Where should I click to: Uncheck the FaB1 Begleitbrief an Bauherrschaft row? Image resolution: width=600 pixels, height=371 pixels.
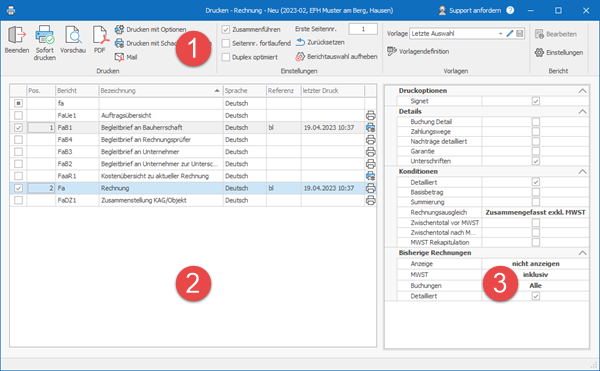pos(18,127)
